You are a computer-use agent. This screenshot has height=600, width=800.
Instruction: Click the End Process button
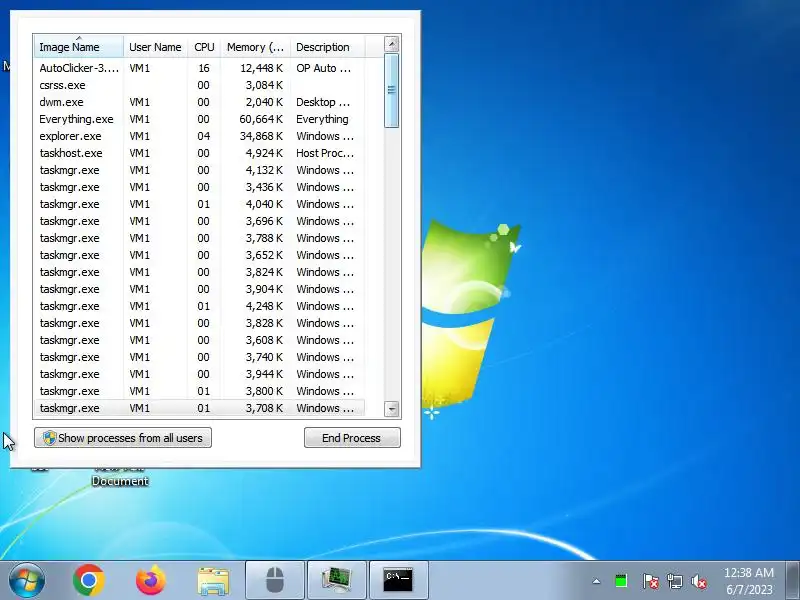click(x=352, y=438)
